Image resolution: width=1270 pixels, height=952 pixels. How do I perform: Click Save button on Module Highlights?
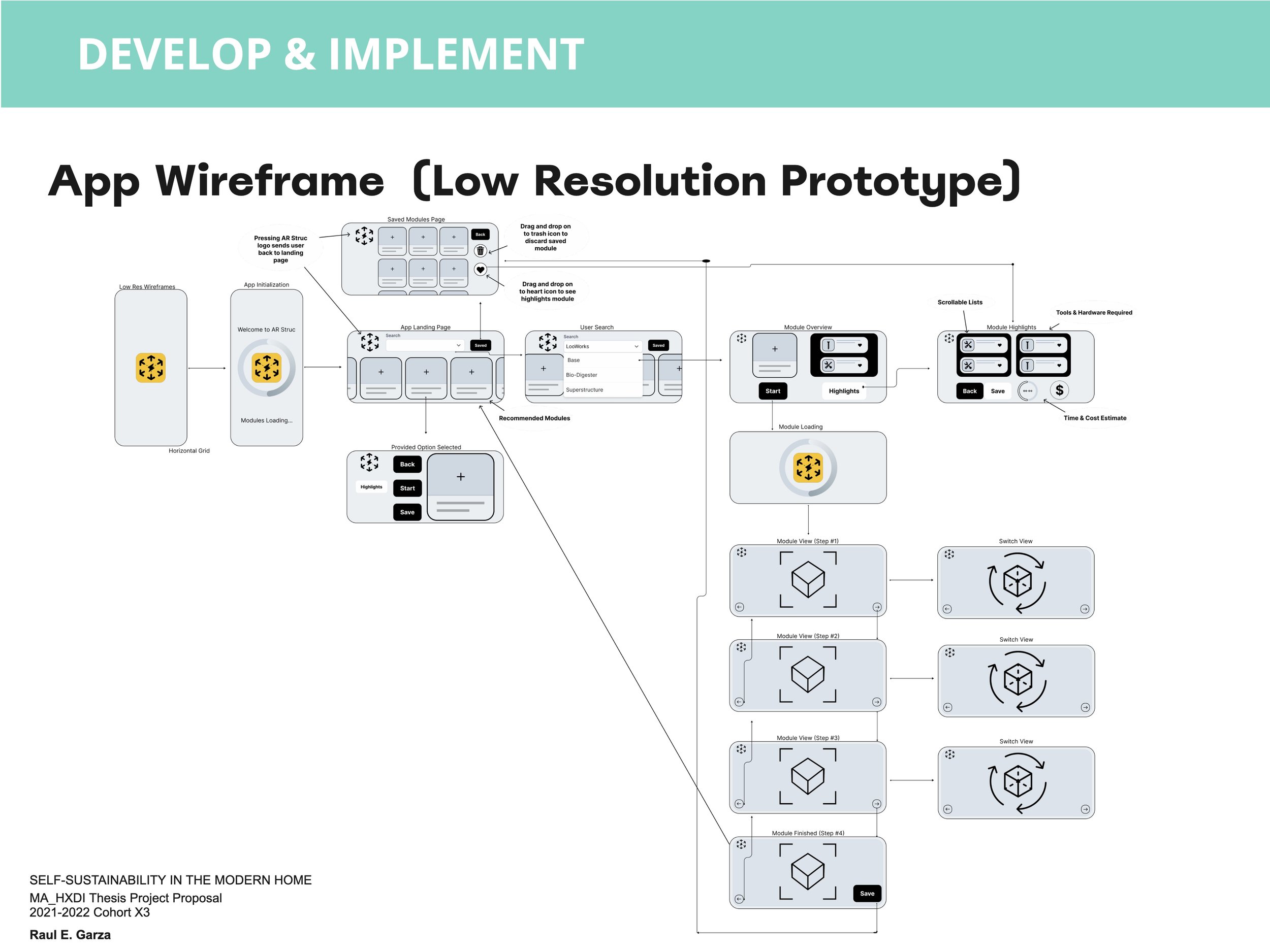tap(998, 391)
